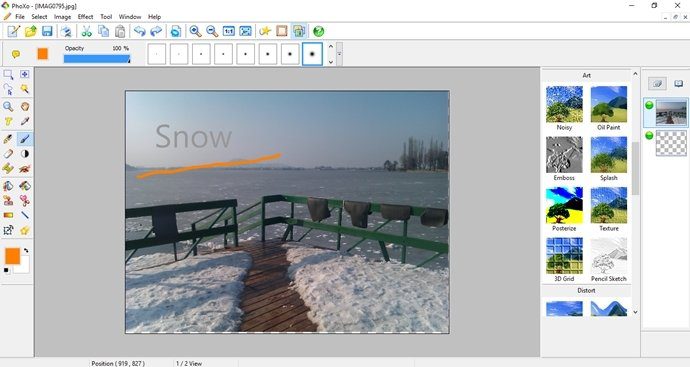Open the Image menu
Viewport: 690px width, 367px height.
[x=62, y=17]
